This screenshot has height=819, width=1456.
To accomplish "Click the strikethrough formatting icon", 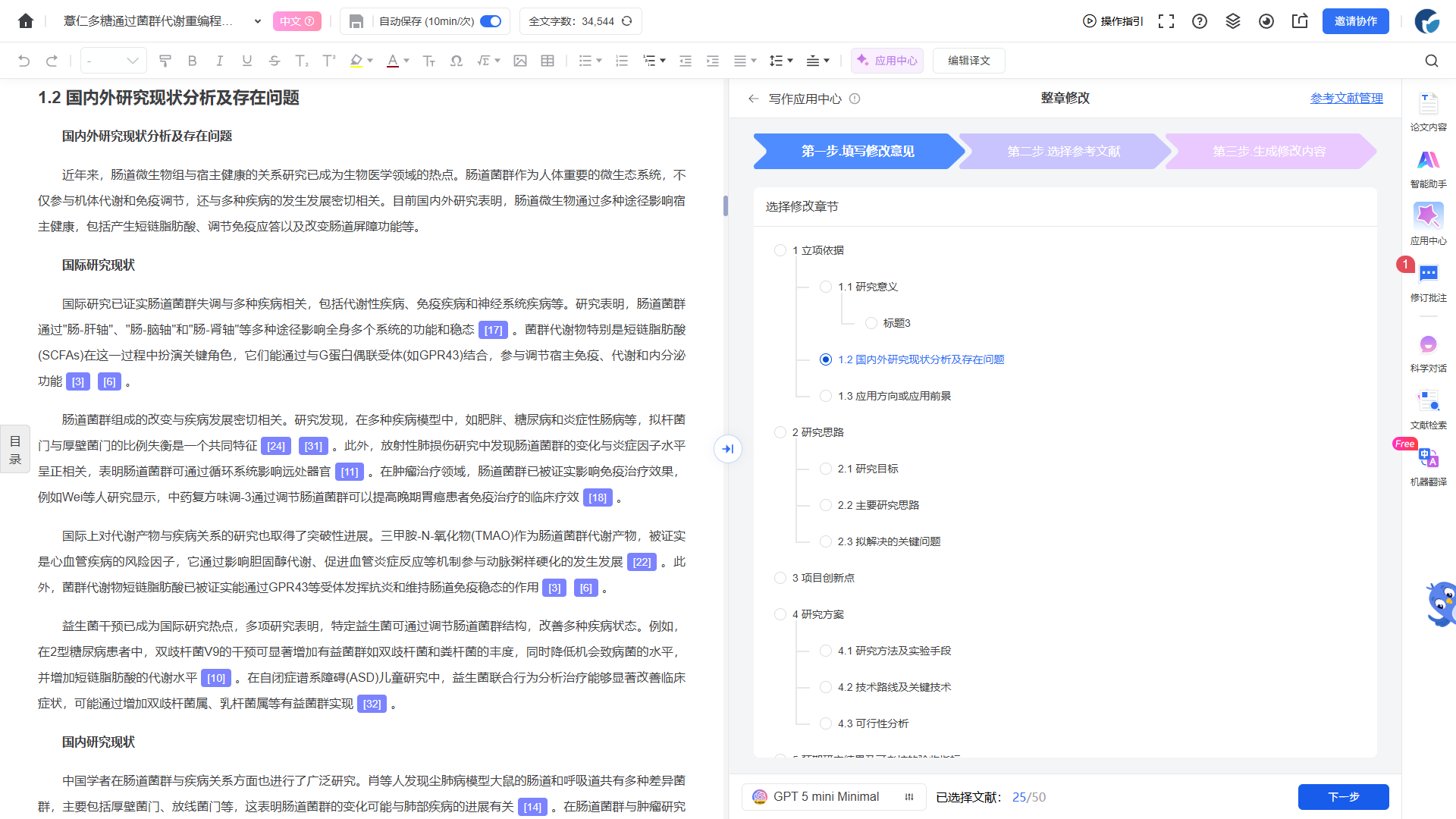I will (x=275, y=61).
